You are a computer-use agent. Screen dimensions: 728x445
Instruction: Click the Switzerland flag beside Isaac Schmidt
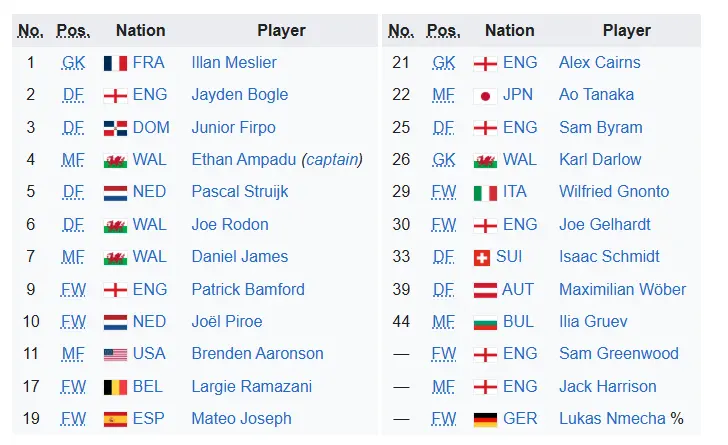pyautogui.click(x=484, y=258)
